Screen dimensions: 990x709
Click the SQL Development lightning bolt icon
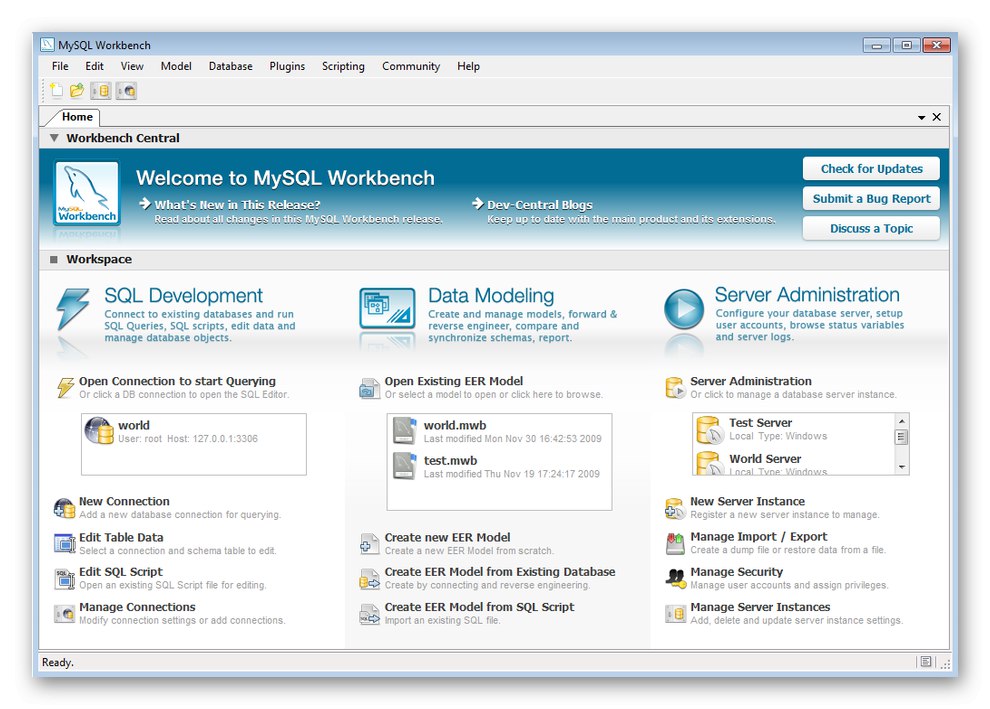tap(73, 308)
